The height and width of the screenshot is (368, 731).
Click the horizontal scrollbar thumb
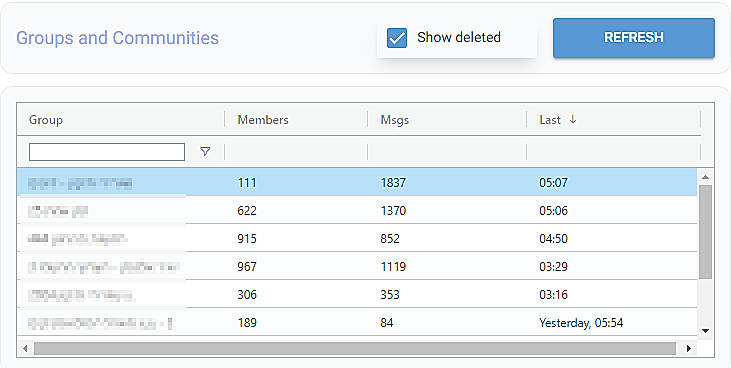pyautogui.click(x=354, y=348)
